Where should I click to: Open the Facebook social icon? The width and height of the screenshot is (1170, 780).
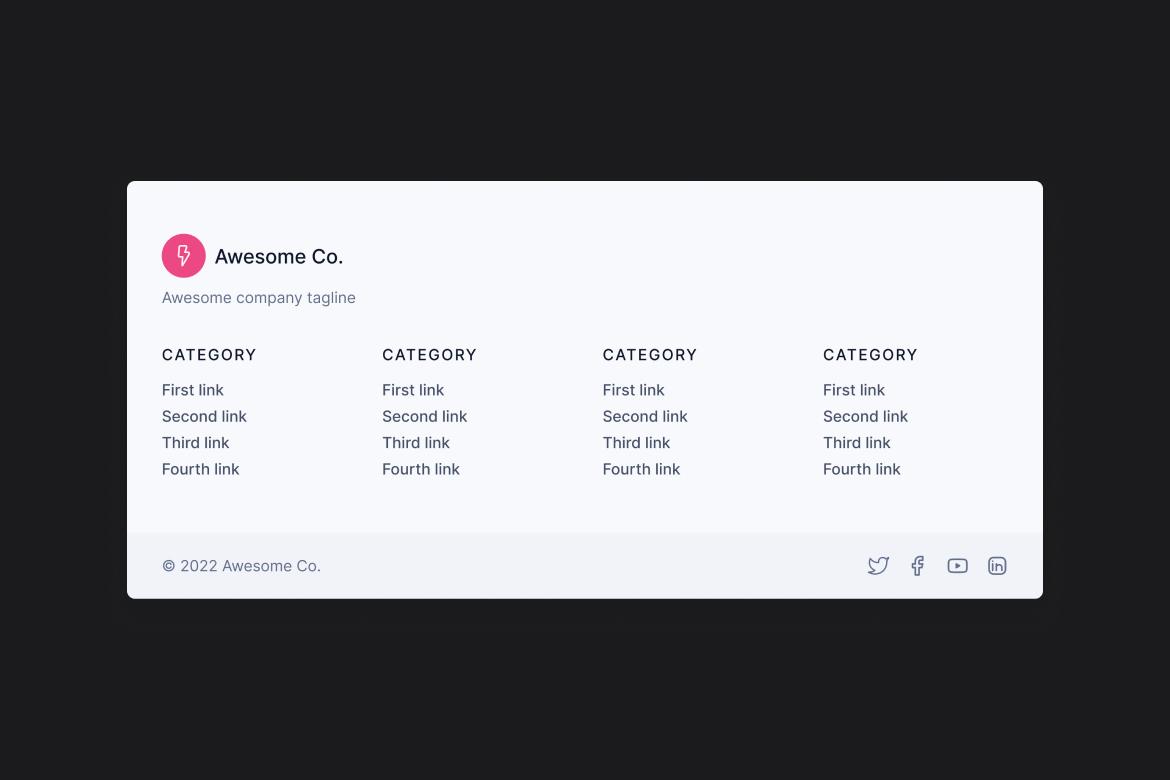(x=917, y=565)
